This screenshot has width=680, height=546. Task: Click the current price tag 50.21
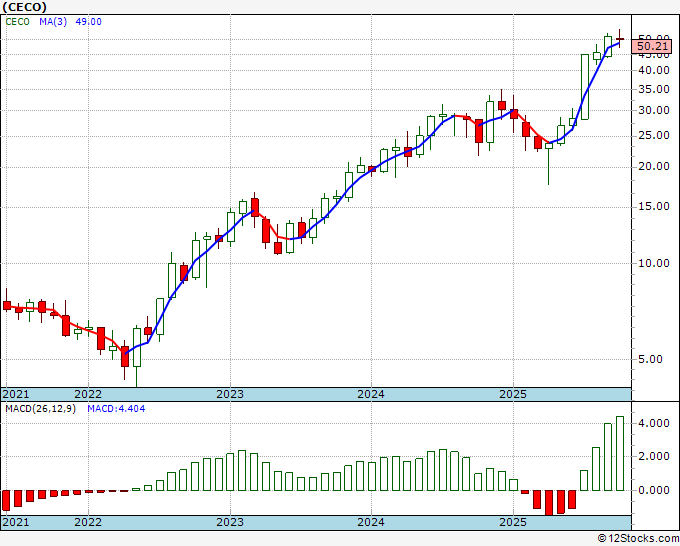click(652, 46)
